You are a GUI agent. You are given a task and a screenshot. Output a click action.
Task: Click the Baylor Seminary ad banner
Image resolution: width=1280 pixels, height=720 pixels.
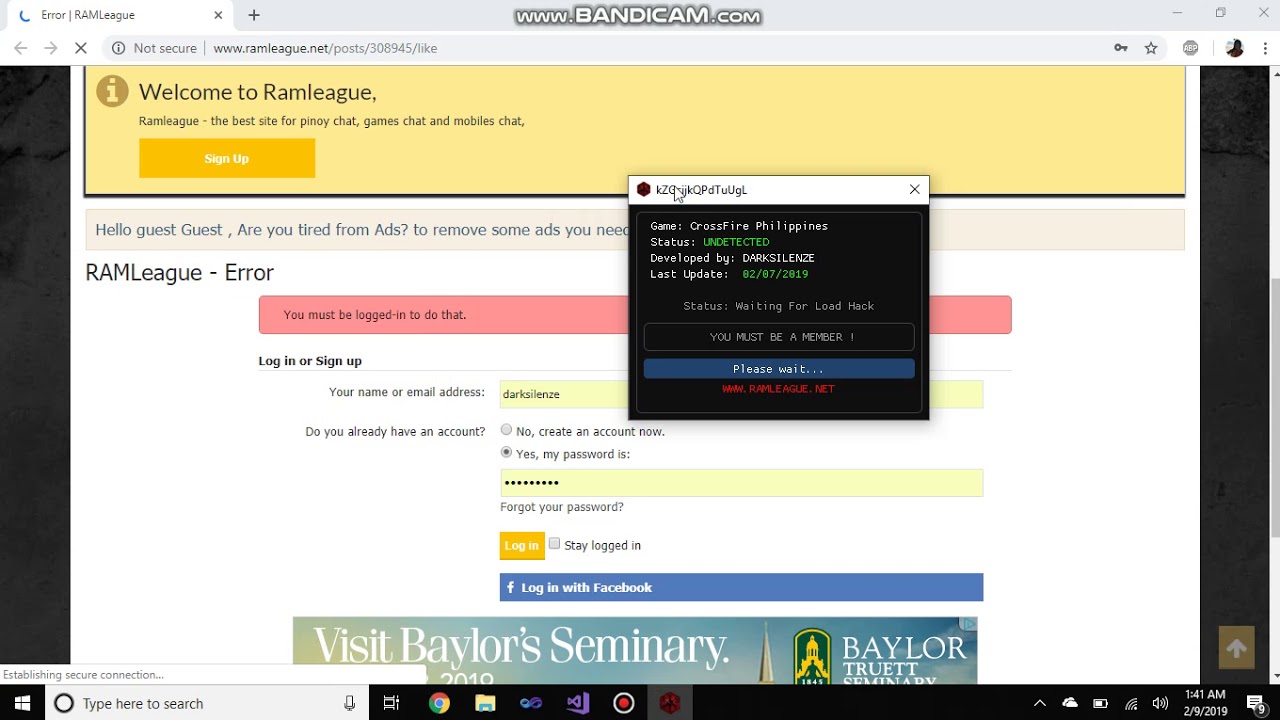click(x=635, y=650)
